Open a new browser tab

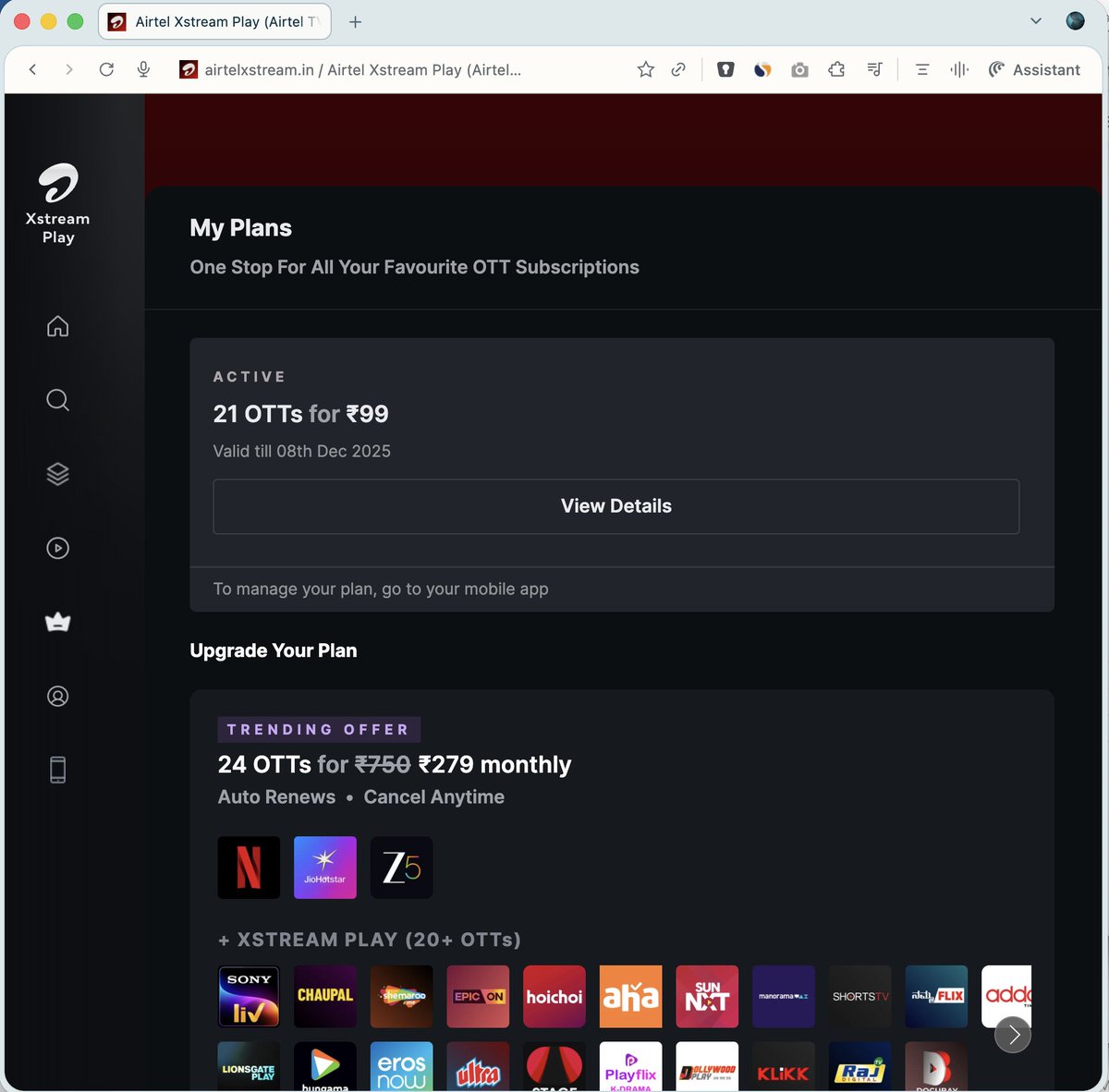(355, 21)
